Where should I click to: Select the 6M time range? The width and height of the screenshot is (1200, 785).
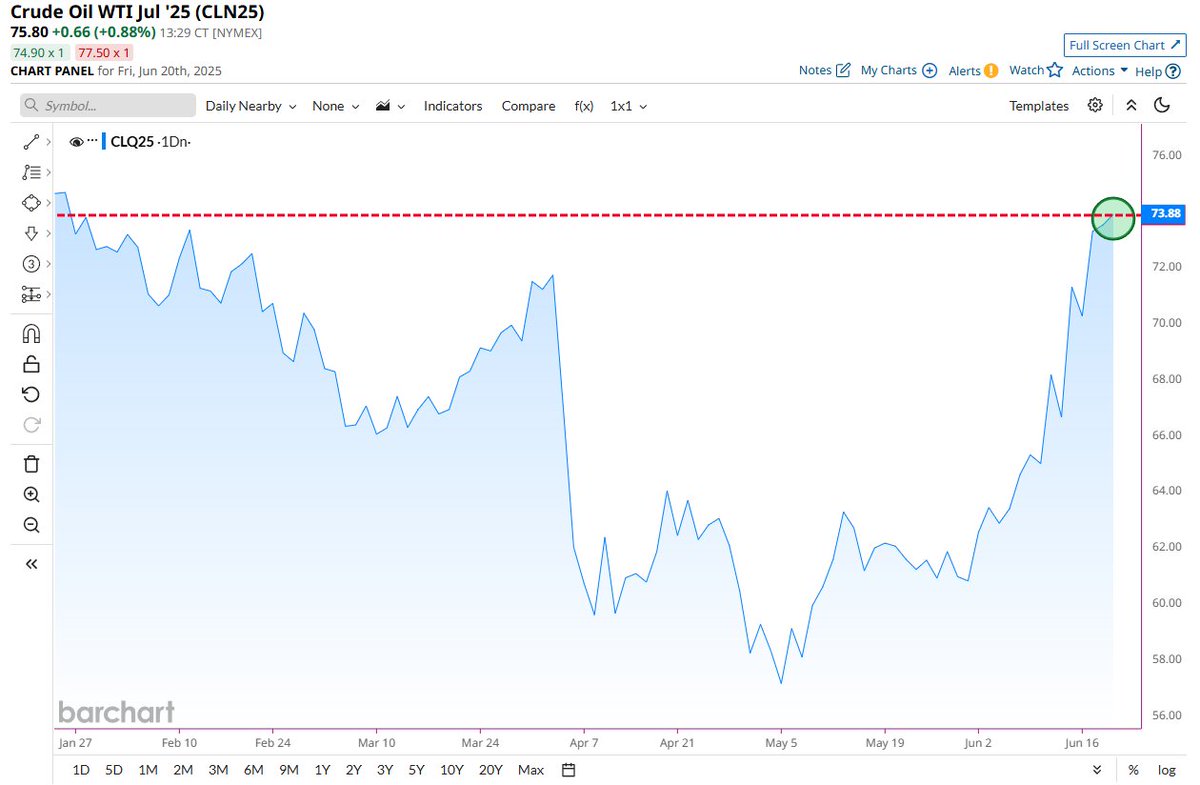254,769
